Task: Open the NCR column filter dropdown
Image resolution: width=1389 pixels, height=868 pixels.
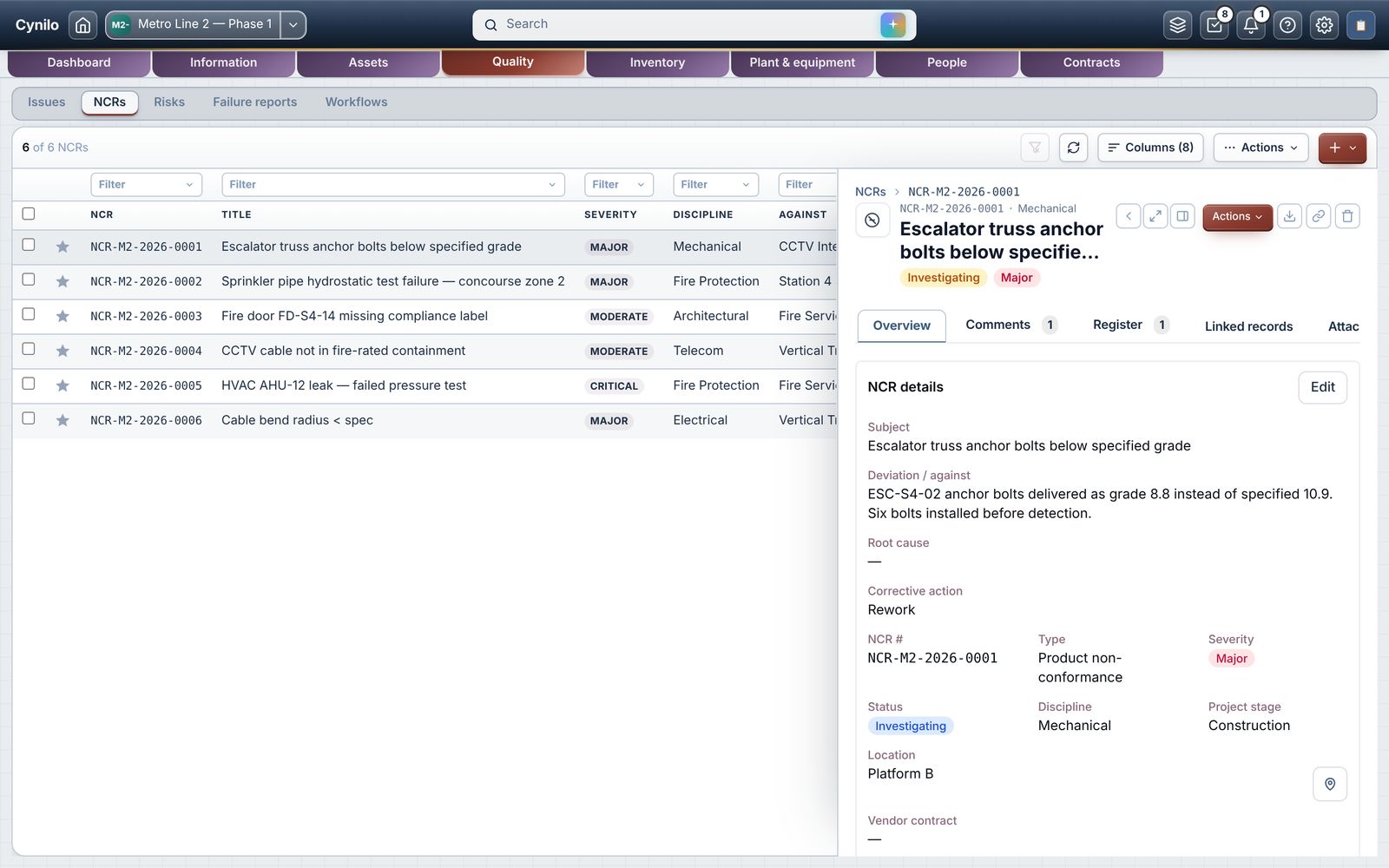Action: (146, 184)
